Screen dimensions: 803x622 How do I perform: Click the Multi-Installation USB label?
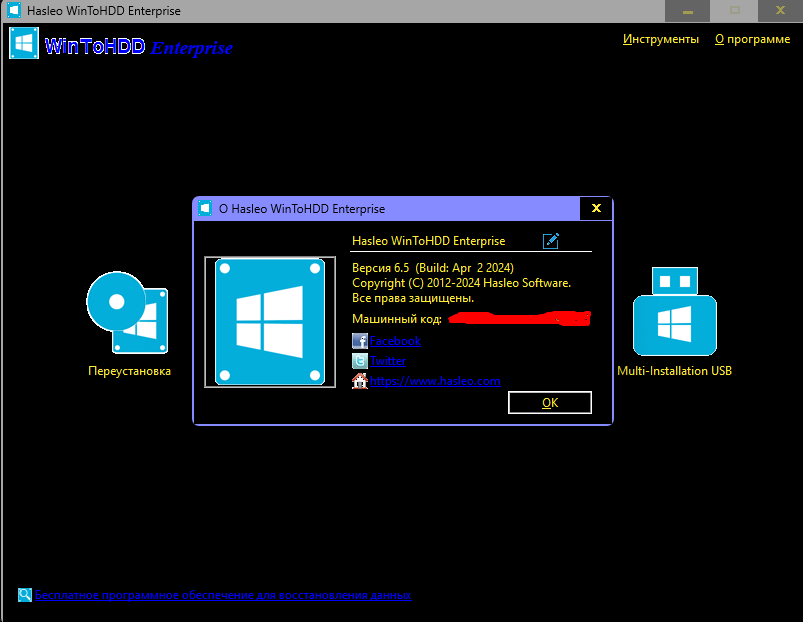pyautogui.click(x=674, y=371)
